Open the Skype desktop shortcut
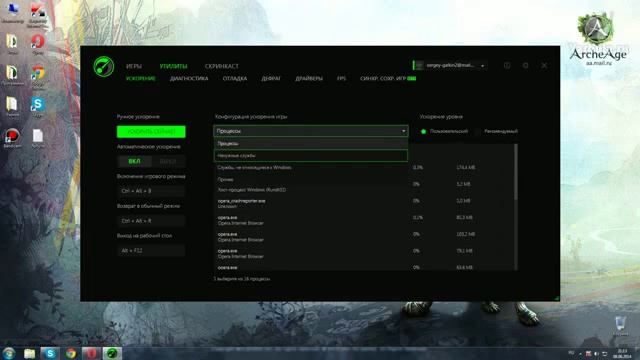This screenshot has height=360, width=640. coord(38,107)
